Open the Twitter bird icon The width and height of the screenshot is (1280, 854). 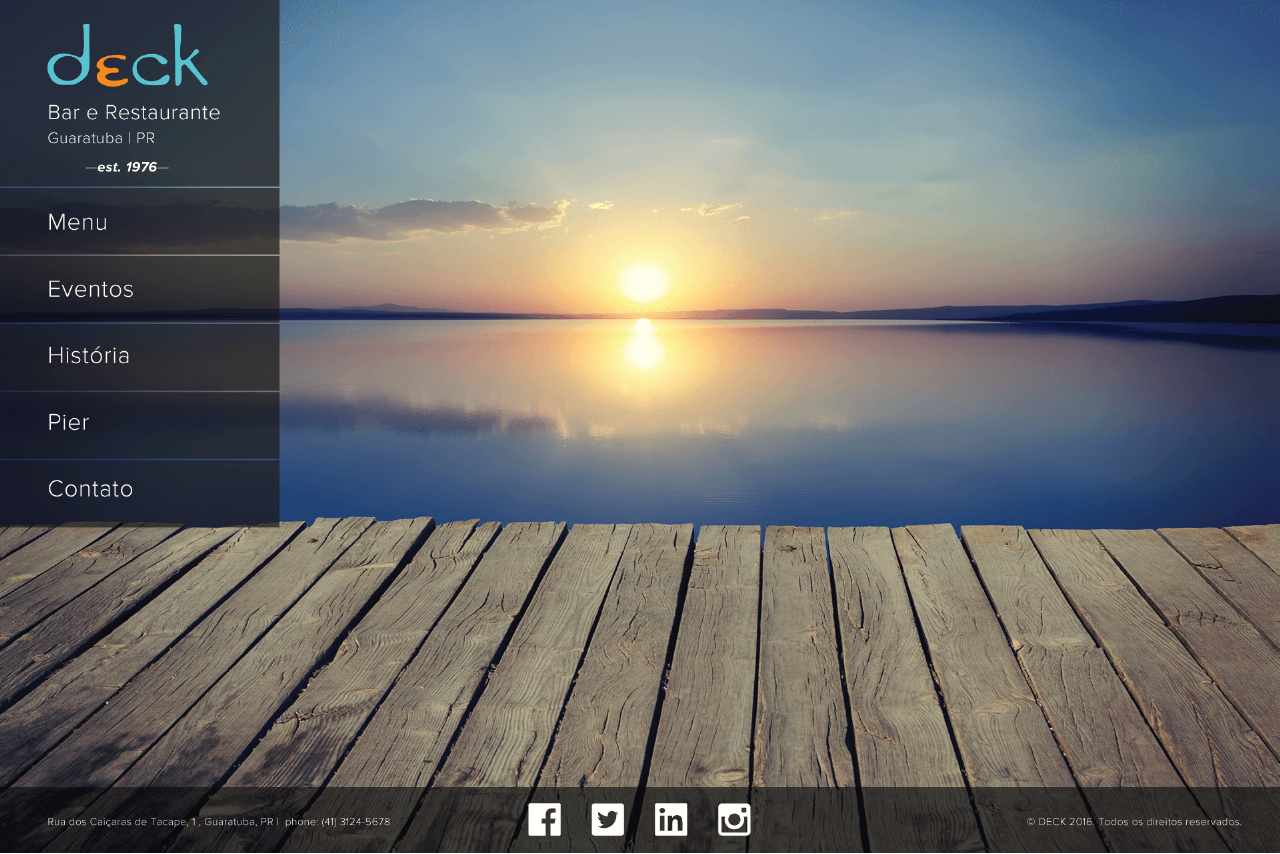[x=607, y=820]
